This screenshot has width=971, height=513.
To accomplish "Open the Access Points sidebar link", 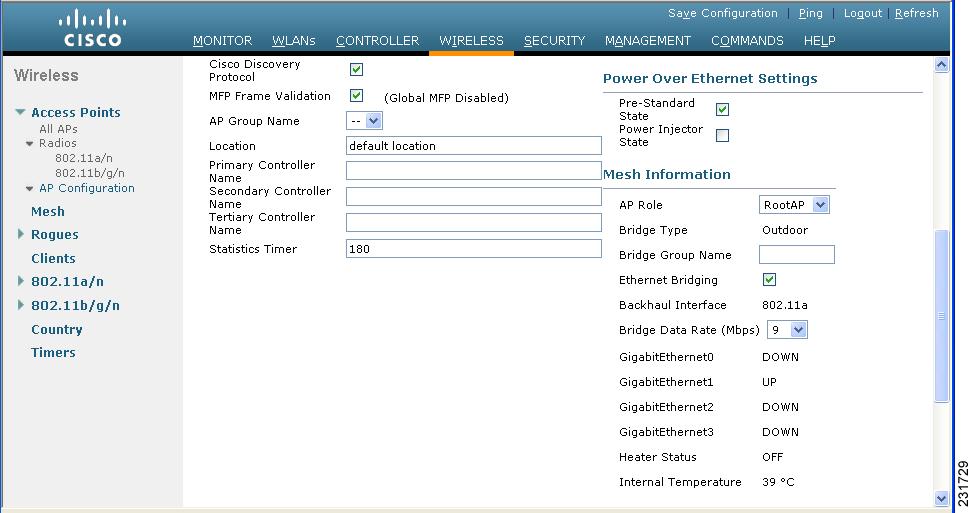I will pyautogui.click(x=76, y=112).
